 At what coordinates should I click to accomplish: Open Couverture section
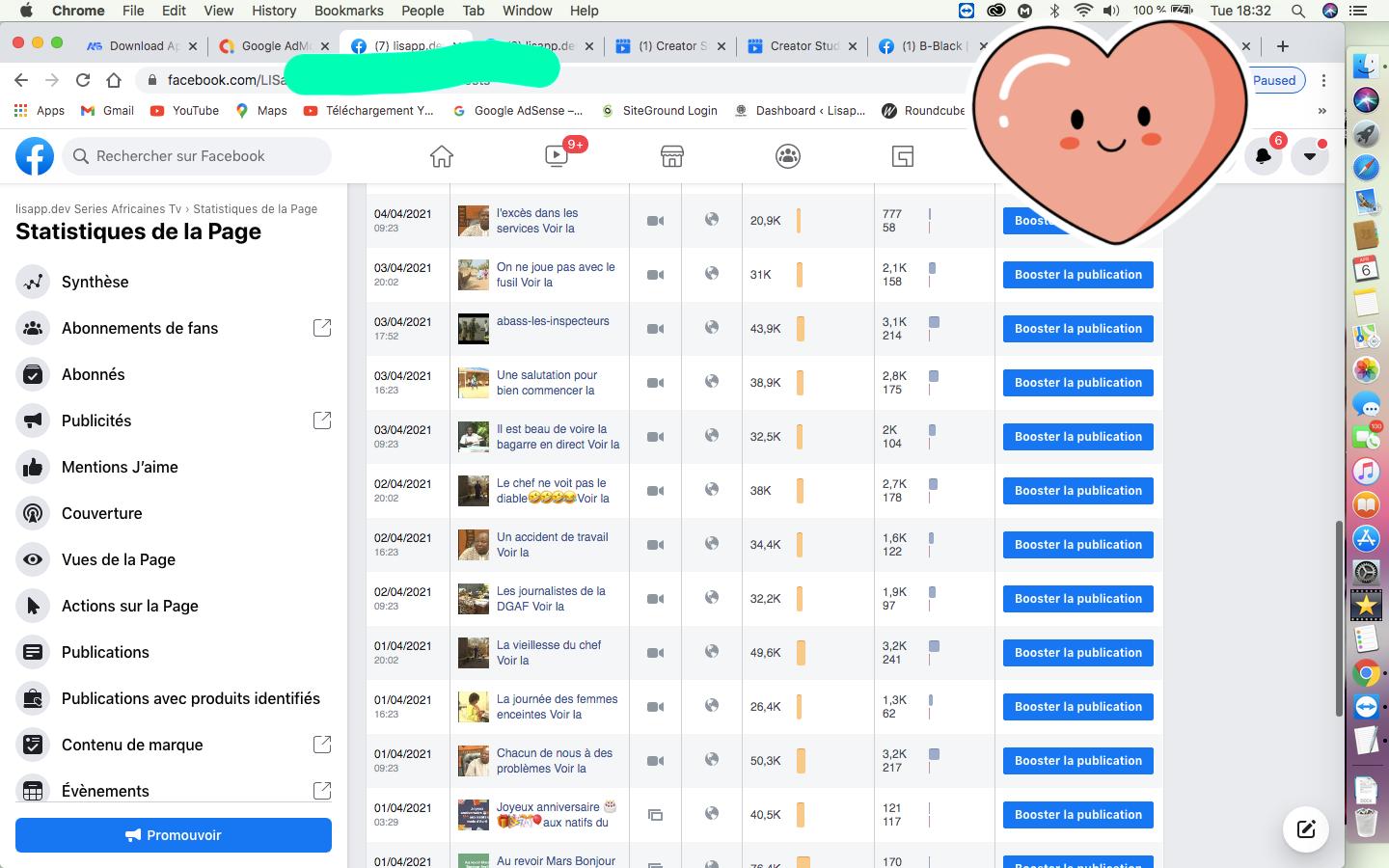click(x=174, y=513)
